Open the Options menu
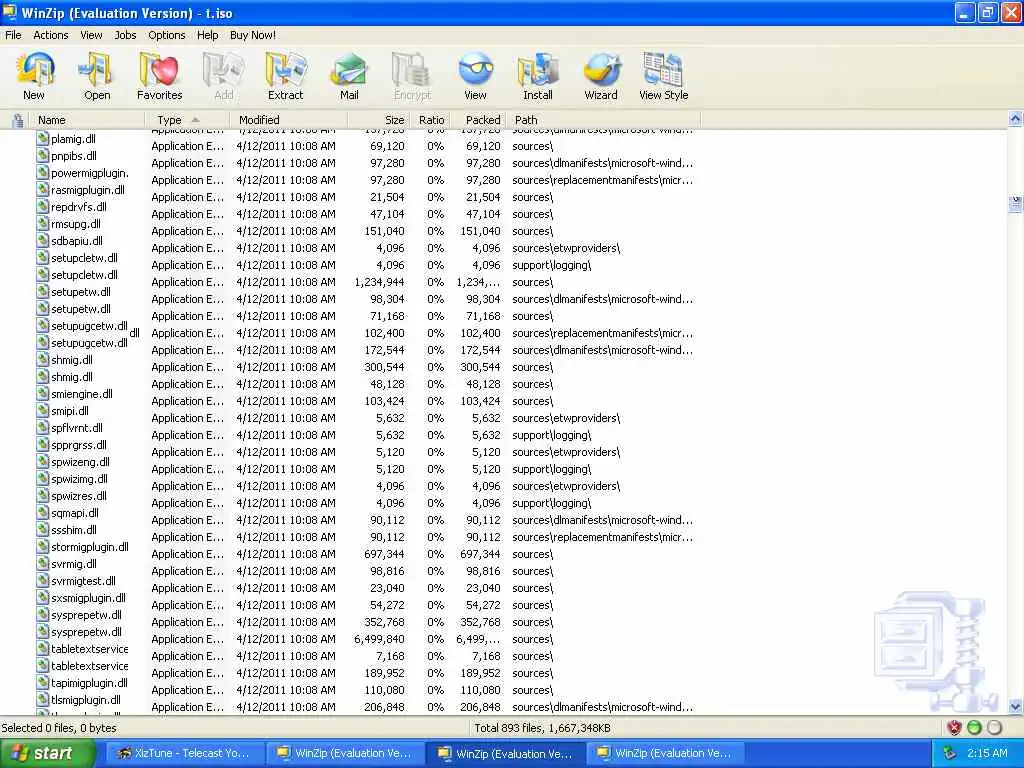 (167, 35)
